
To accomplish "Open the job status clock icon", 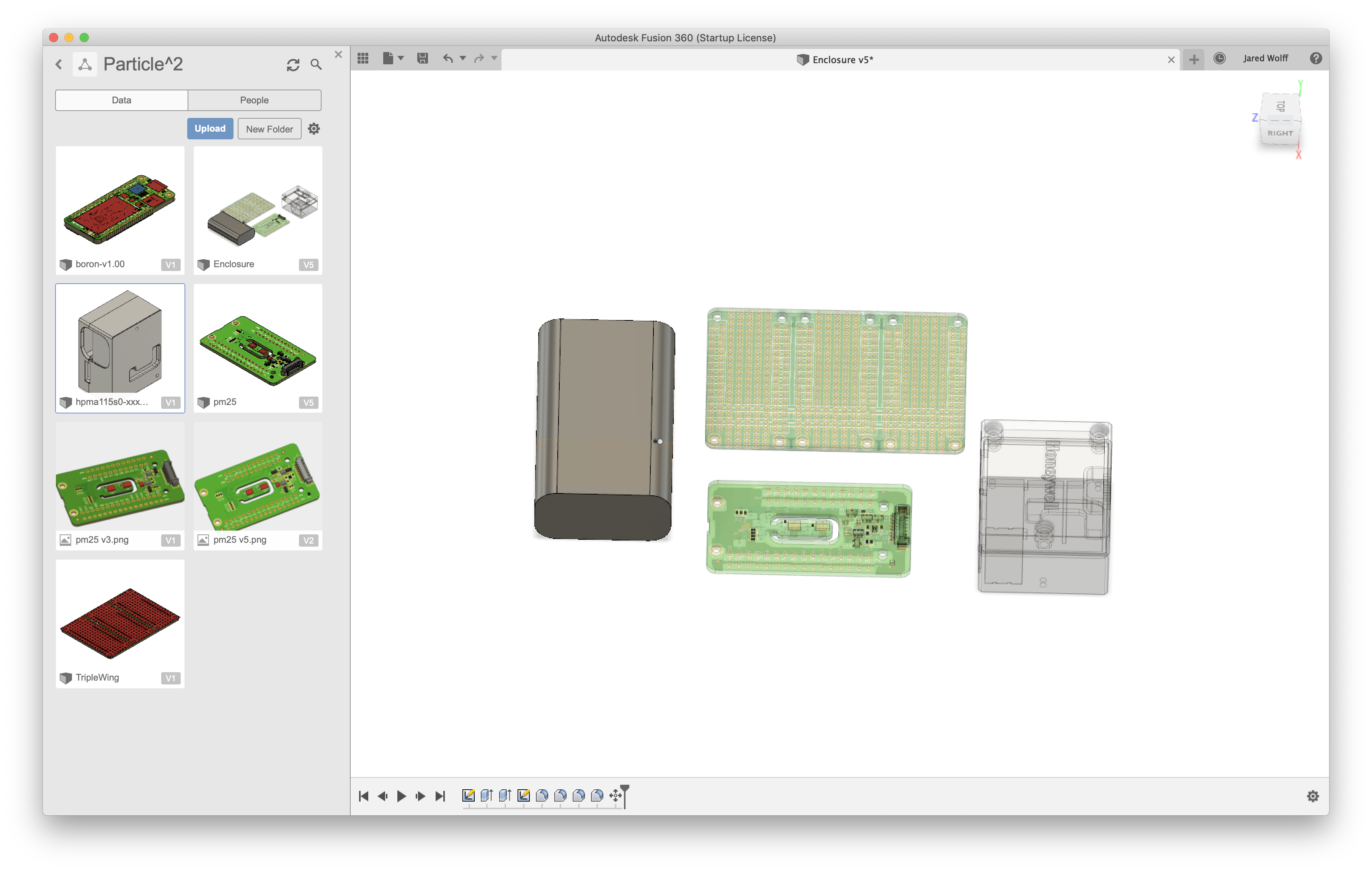I will pyautogui.click(x=1219, y=58).
